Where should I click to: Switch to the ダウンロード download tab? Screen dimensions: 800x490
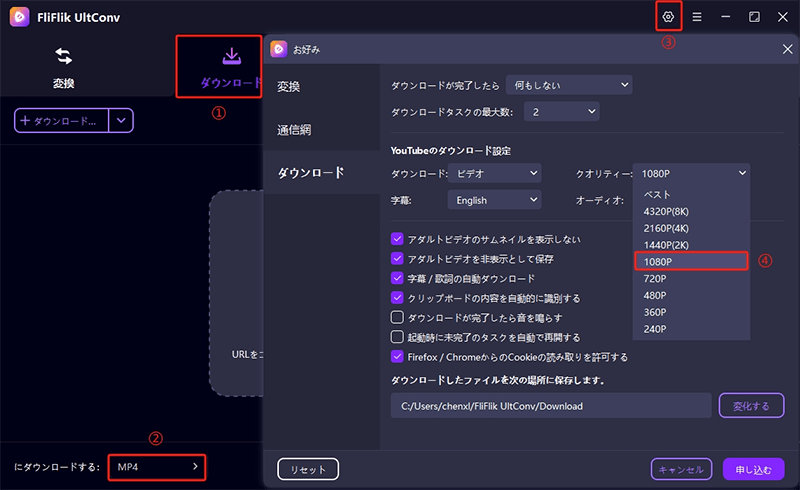(231, 67)
